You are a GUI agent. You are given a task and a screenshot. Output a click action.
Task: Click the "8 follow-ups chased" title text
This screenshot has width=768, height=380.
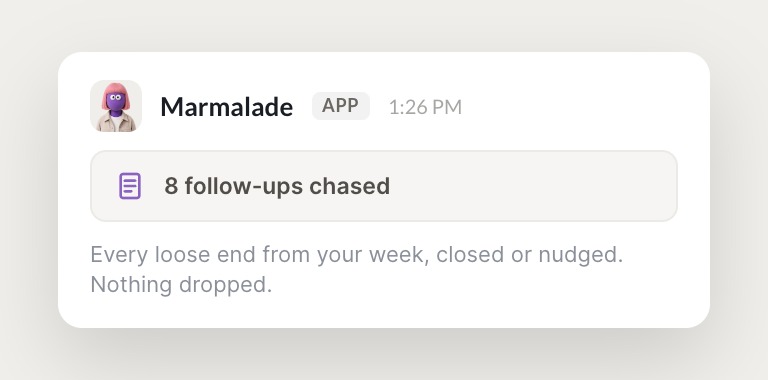coord(277,187)
